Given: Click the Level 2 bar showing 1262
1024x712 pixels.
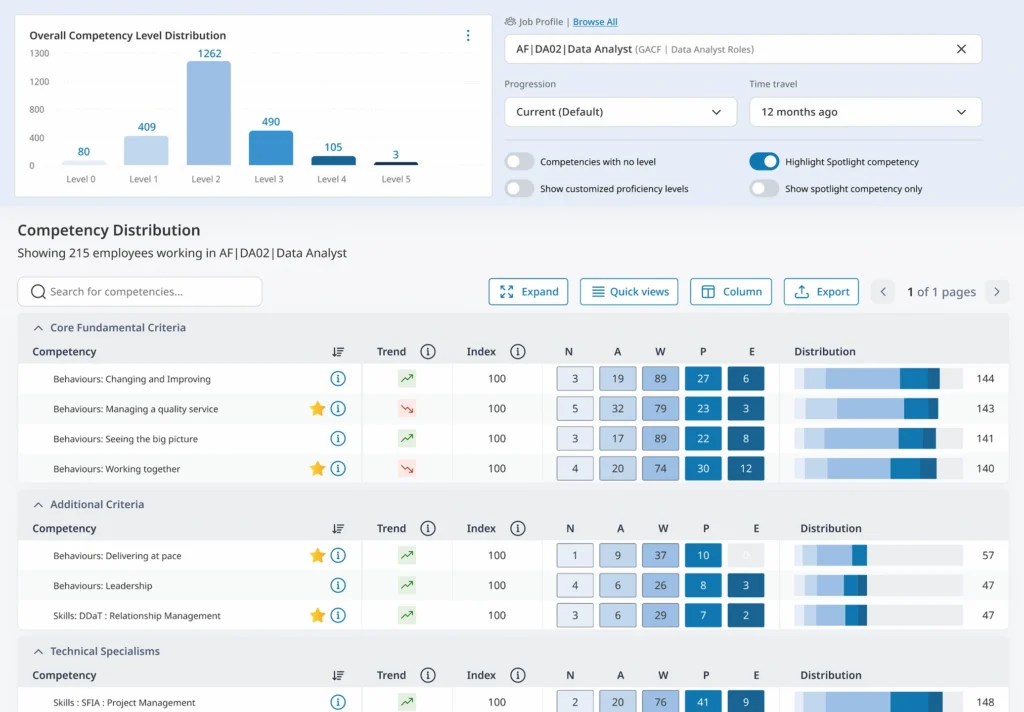Looking at the screenshot, I should pyautogui.click(x=209, y=113).
